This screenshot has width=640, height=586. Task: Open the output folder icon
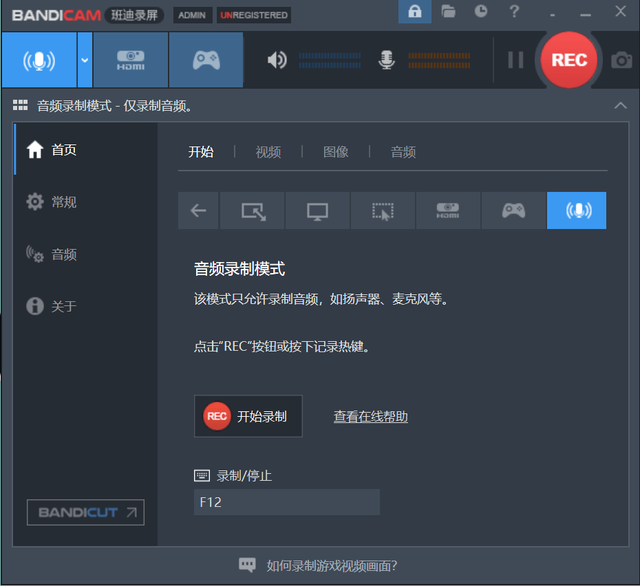[448, 11]
